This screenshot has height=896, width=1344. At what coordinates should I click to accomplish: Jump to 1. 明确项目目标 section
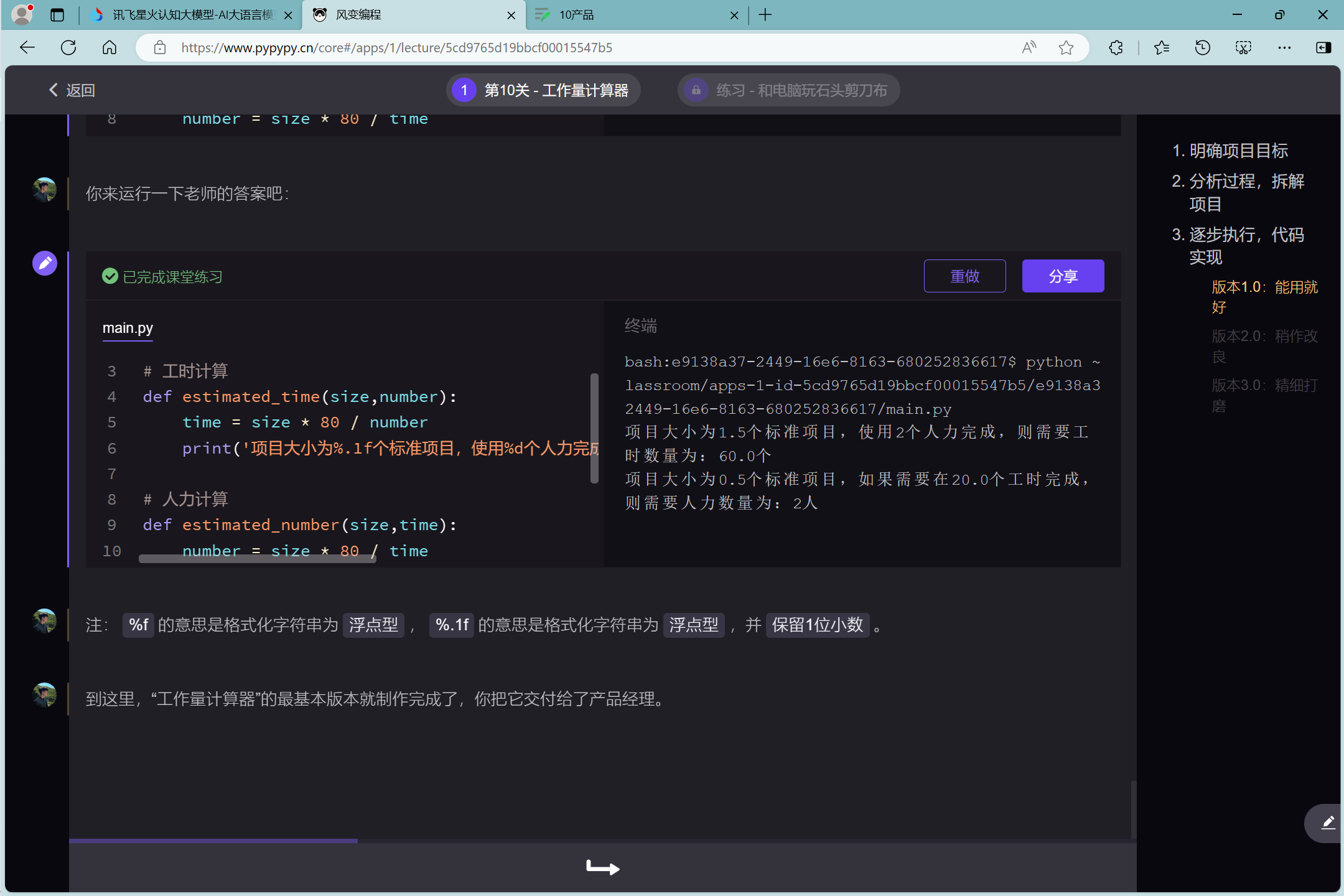(1230, 151)
